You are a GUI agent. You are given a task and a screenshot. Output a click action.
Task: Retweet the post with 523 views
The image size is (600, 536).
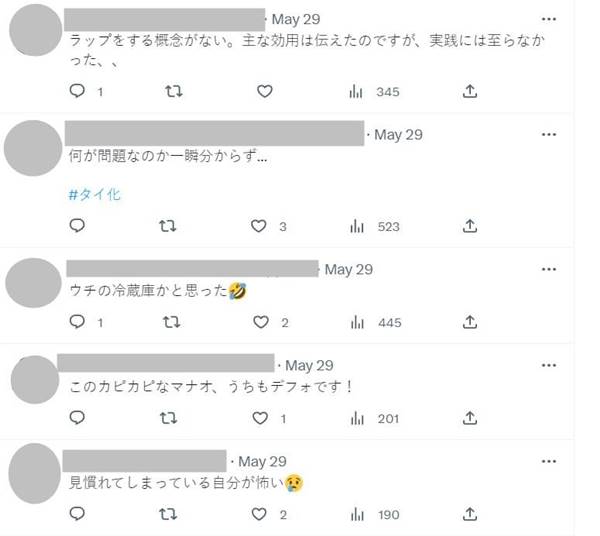pyautogui.click(x=168, y=226)
